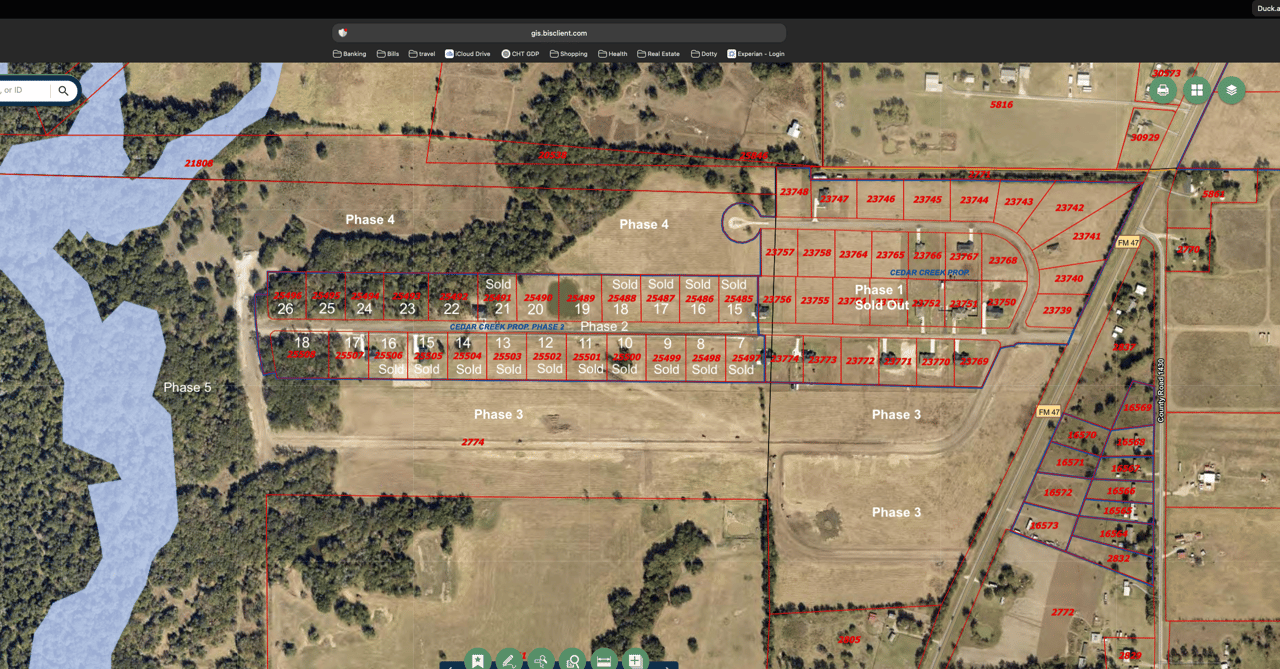This screenshot has height=669, width=1280.
Task: Click the print map icon
Action: pos(1163,90)
